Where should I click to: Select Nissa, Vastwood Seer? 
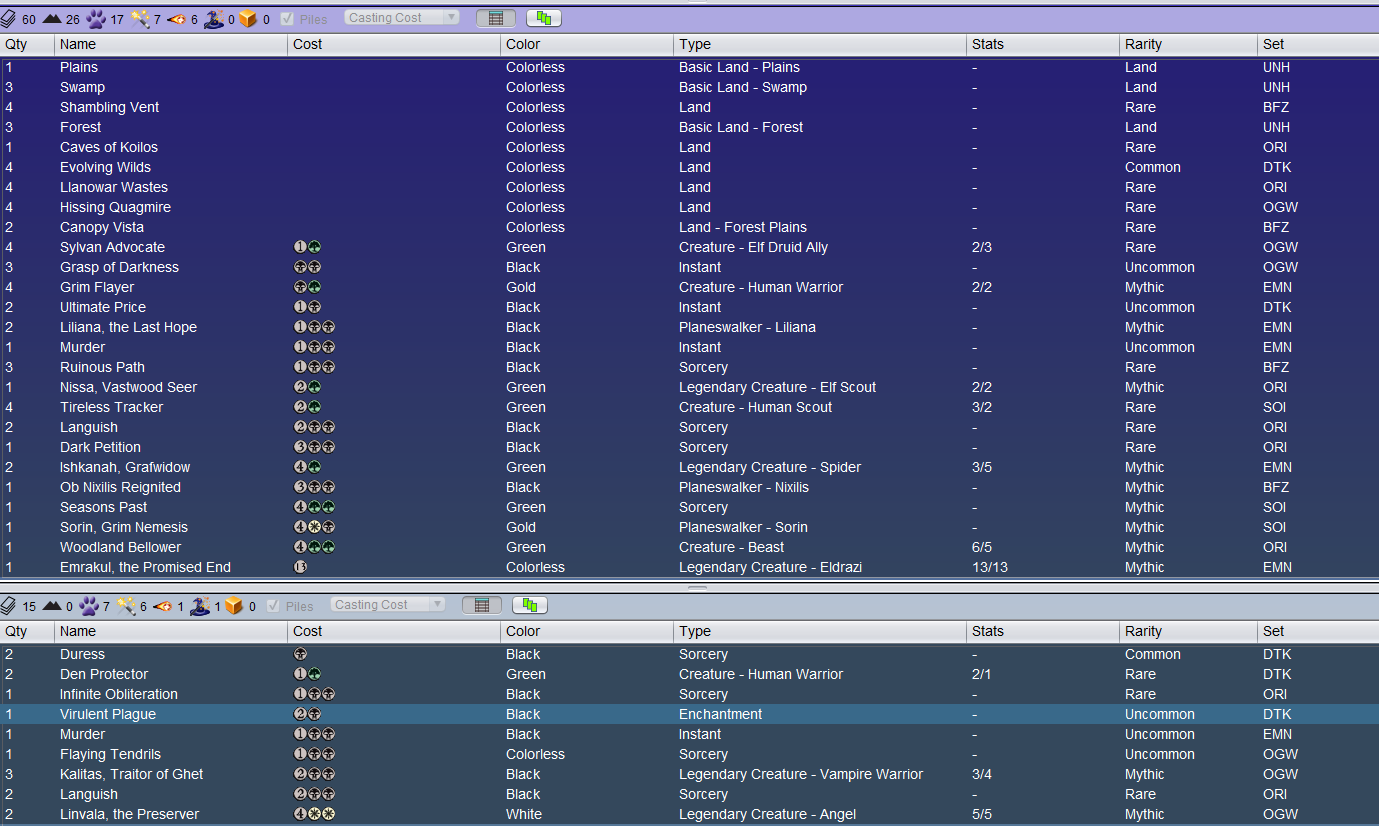coord(689,387)
